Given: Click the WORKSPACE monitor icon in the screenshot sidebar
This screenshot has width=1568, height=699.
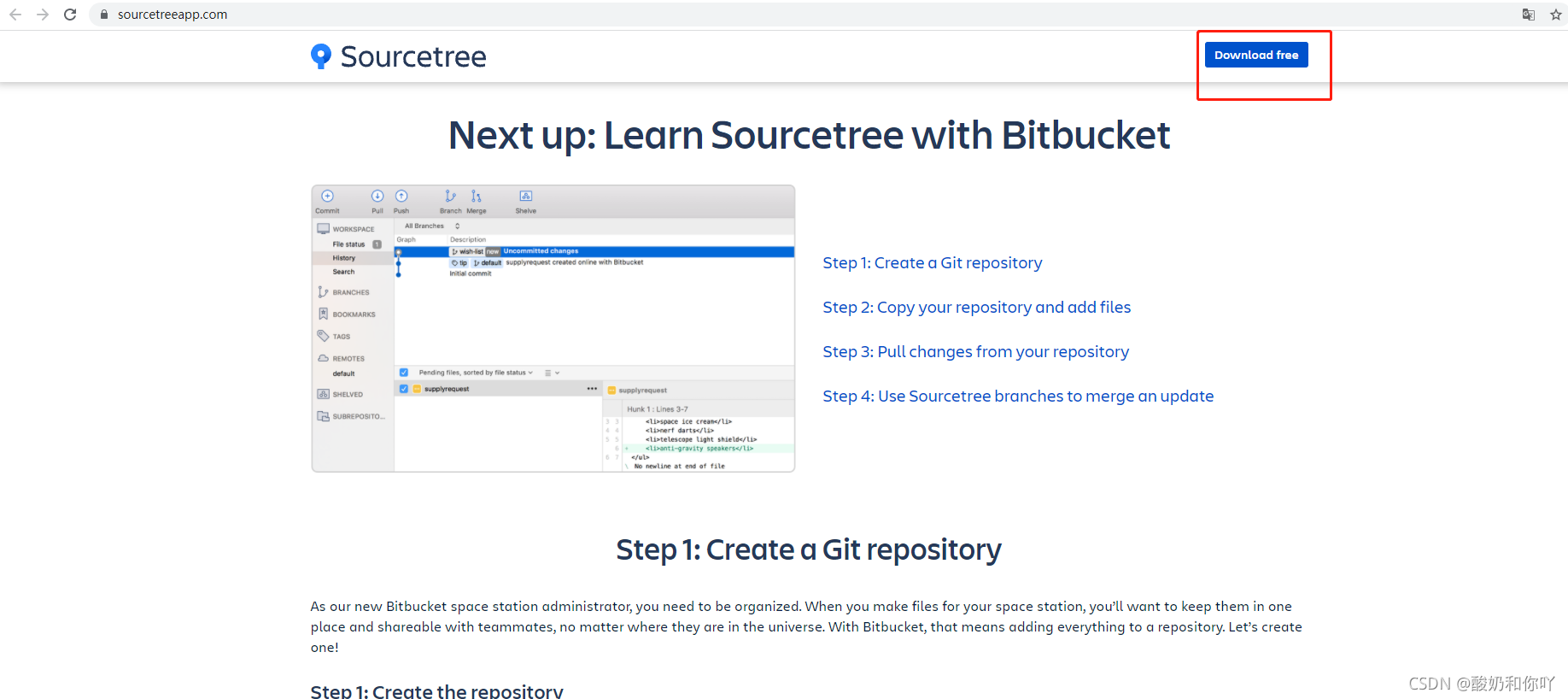Looking at the screenshot, I should click(323, 229).
